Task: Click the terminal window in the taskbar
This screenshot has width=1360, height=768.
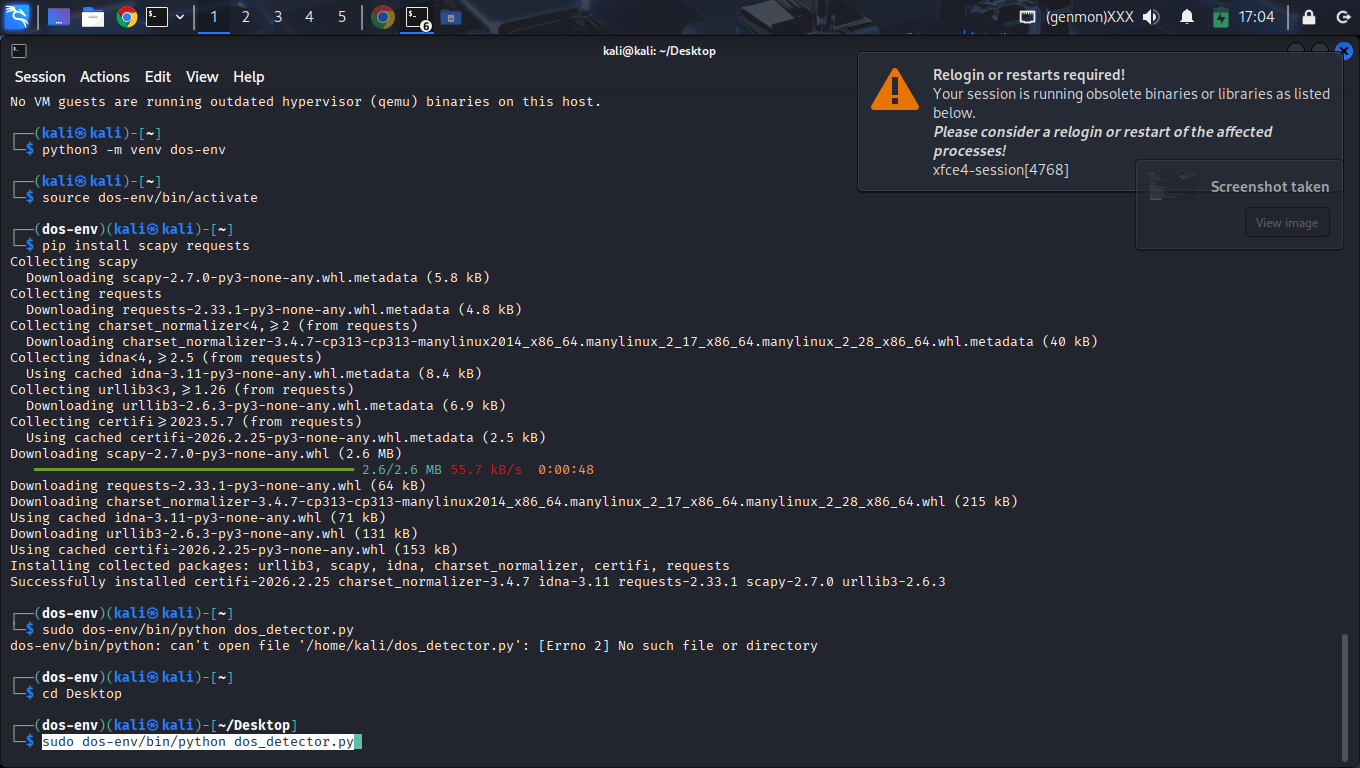Action: (x=417, y=17)
